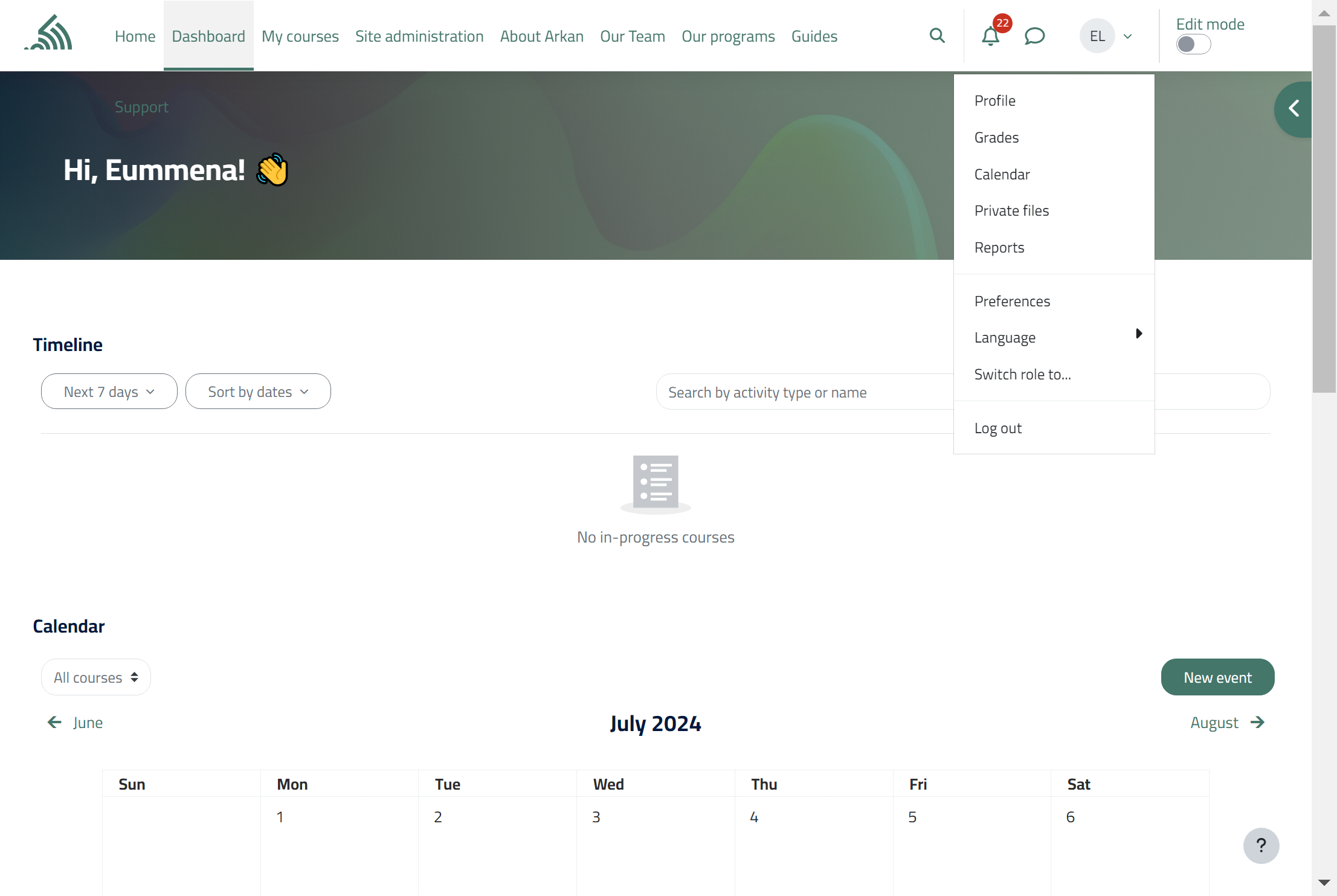The height and width of the screenshot is (896, 1337).
Task: Click the 22 notification count badge
Action: [x=1002, y=23]
